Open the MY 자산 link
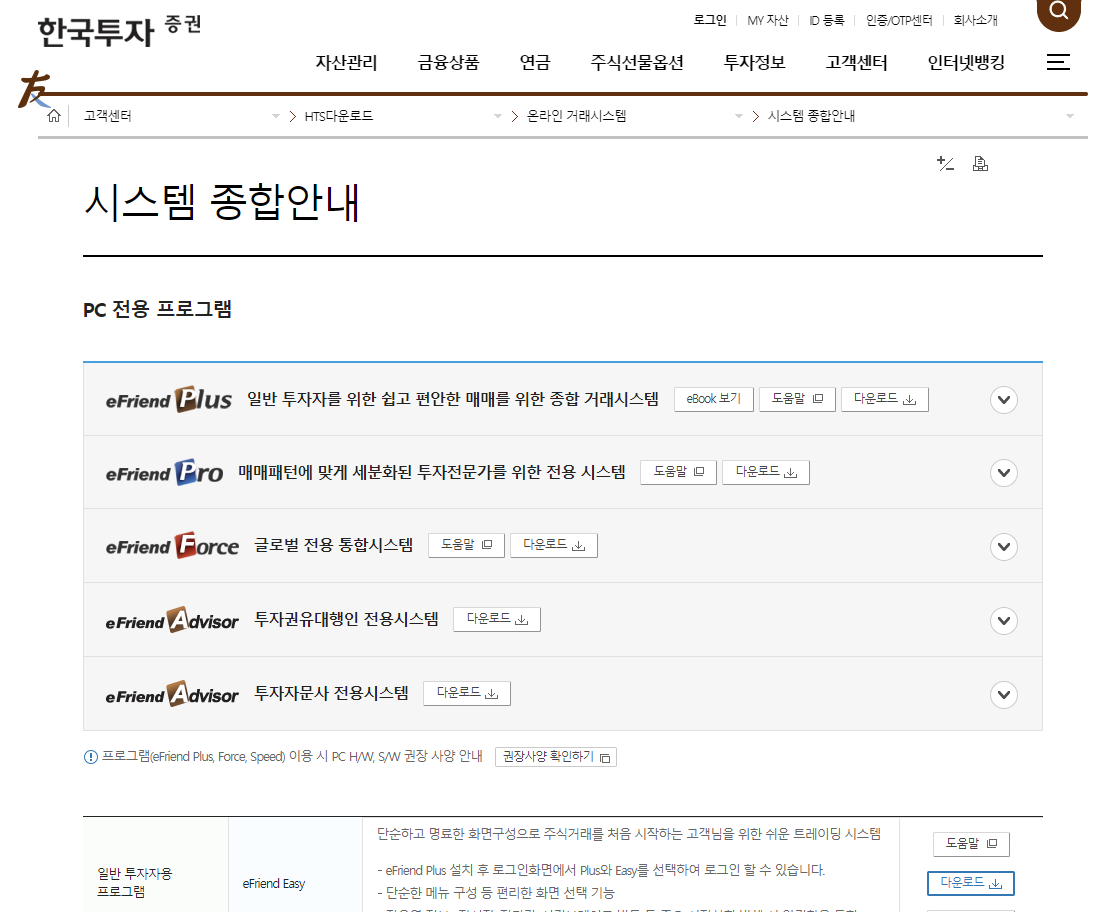The image size is (1100, 912). pyautogui.click(x=767, y=20)
